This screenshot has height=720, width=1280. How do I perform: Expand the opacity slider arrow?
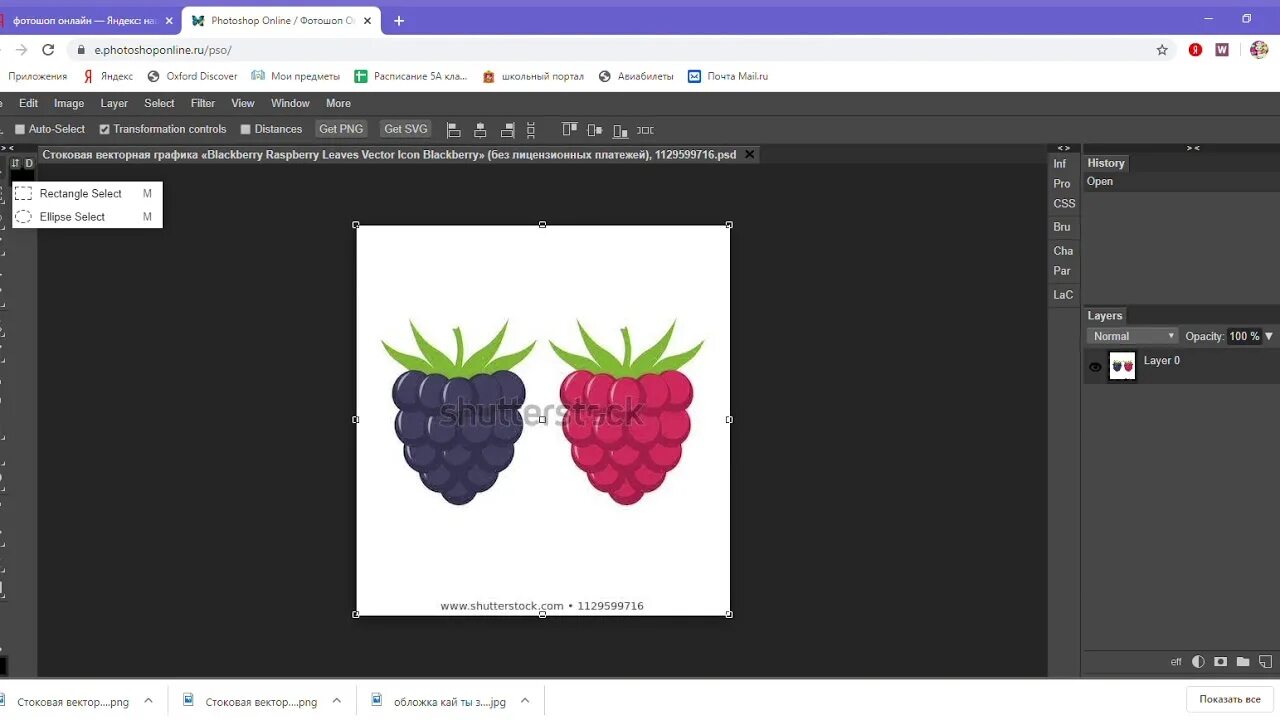[x=1269, y=336]
